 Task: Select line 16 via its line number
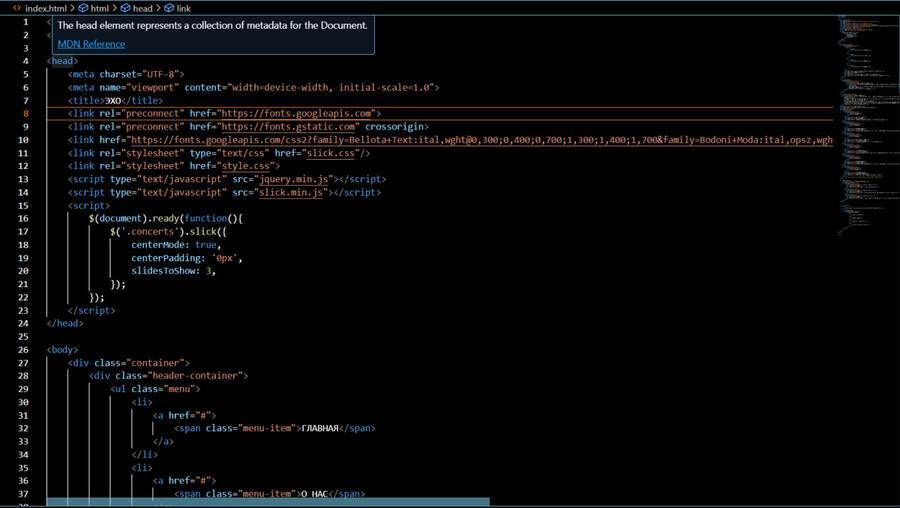[23, 218]
